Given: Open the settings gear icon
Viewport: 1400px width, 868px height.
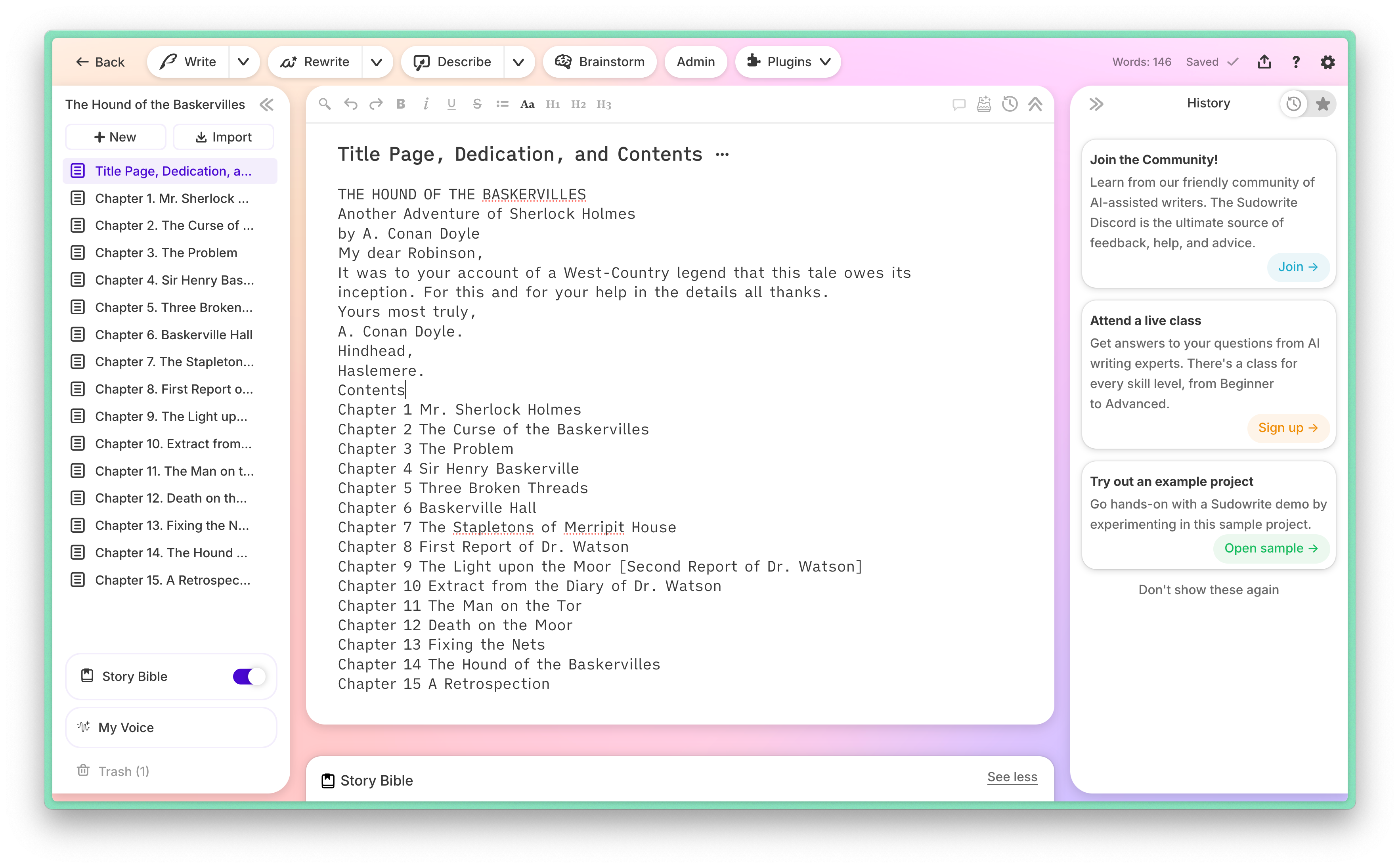Looking at the screenshot, I should (x=1327, y=62).
